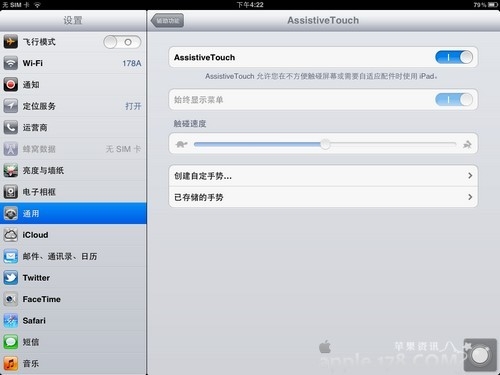The width and height of the screenshot is (500, 375).
Task: Turn off the AssistiveTouch switch
Action: (454, 57)
